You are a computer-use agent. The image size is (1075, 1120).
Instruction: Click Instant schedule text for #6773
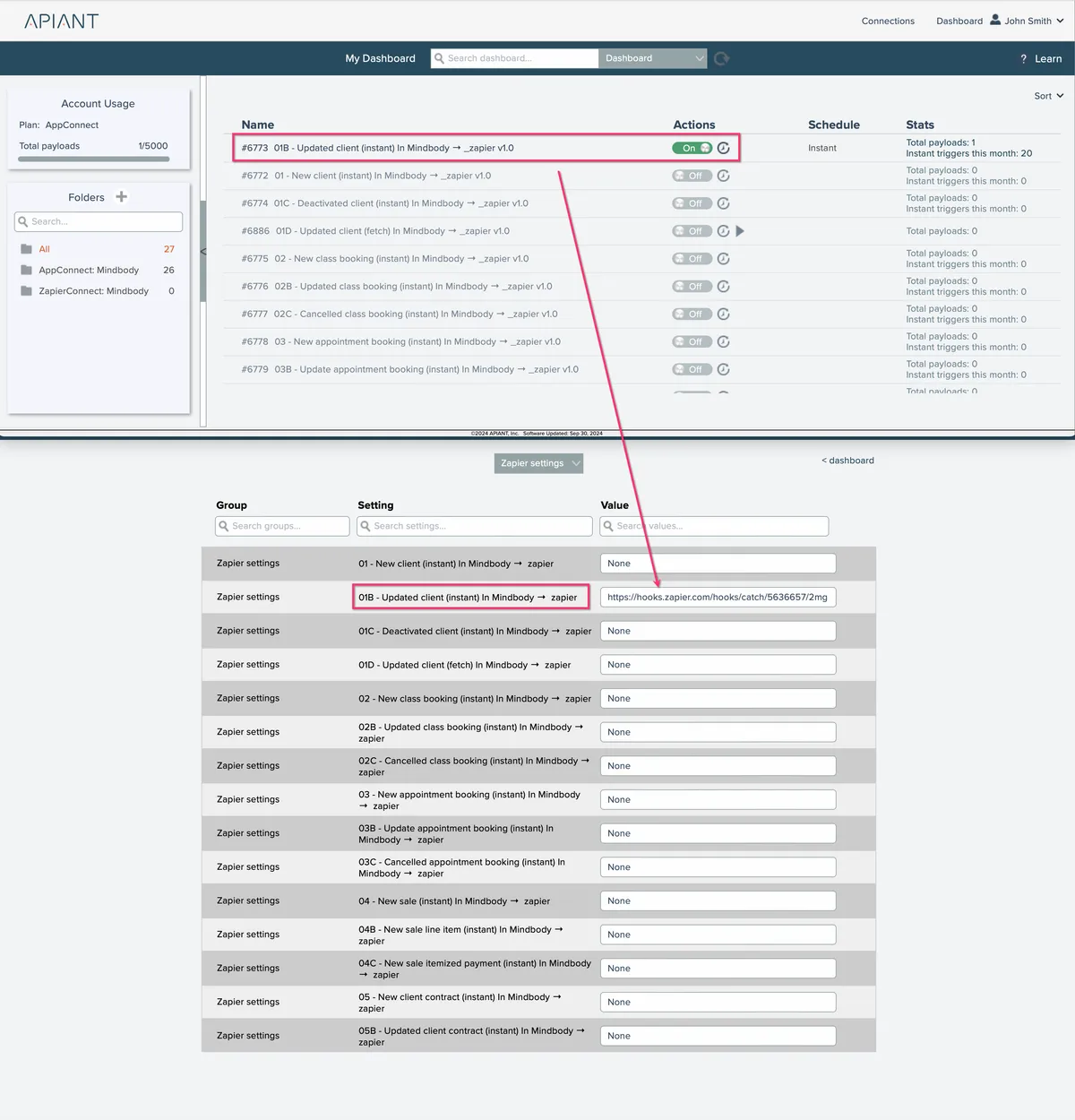pos(822,148)
